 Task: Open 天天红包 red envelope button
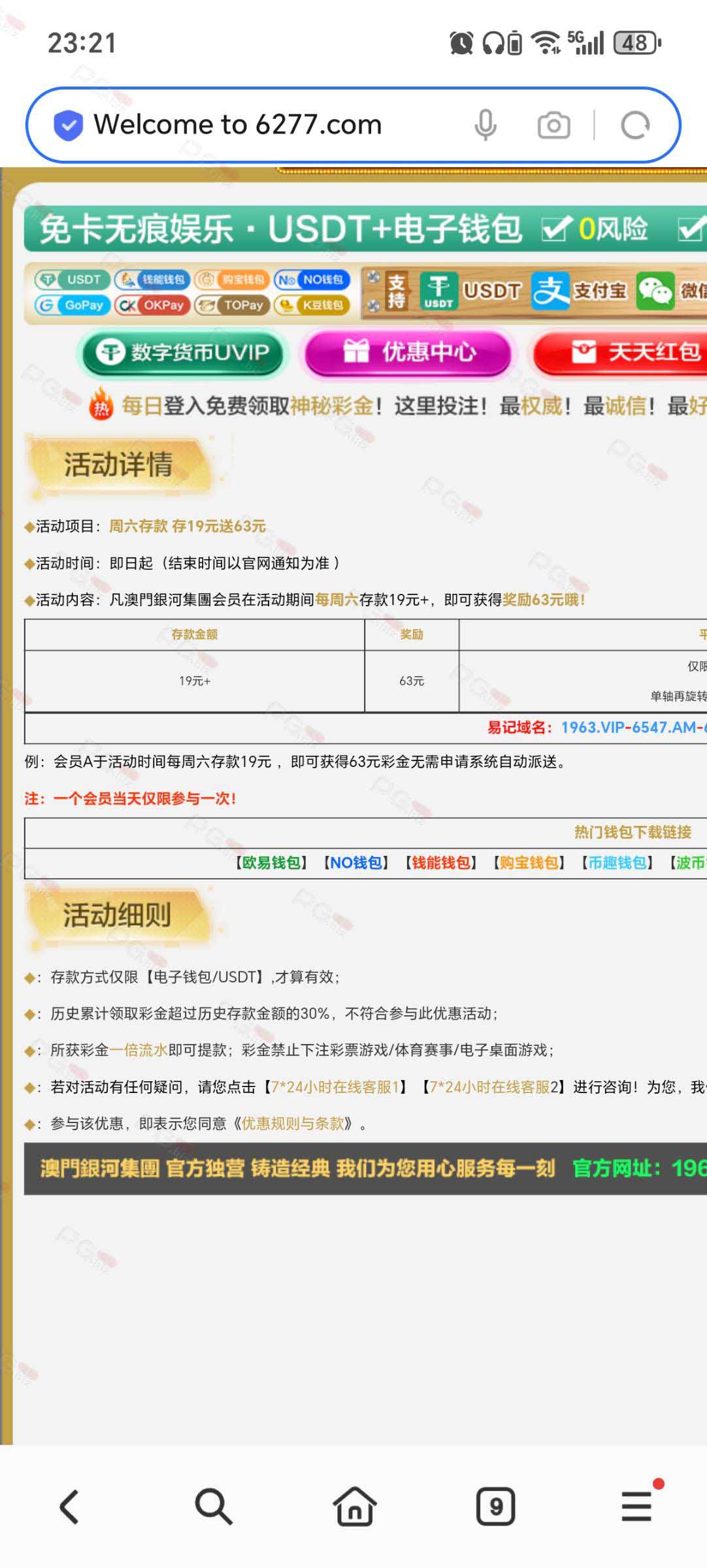(621, 353)
